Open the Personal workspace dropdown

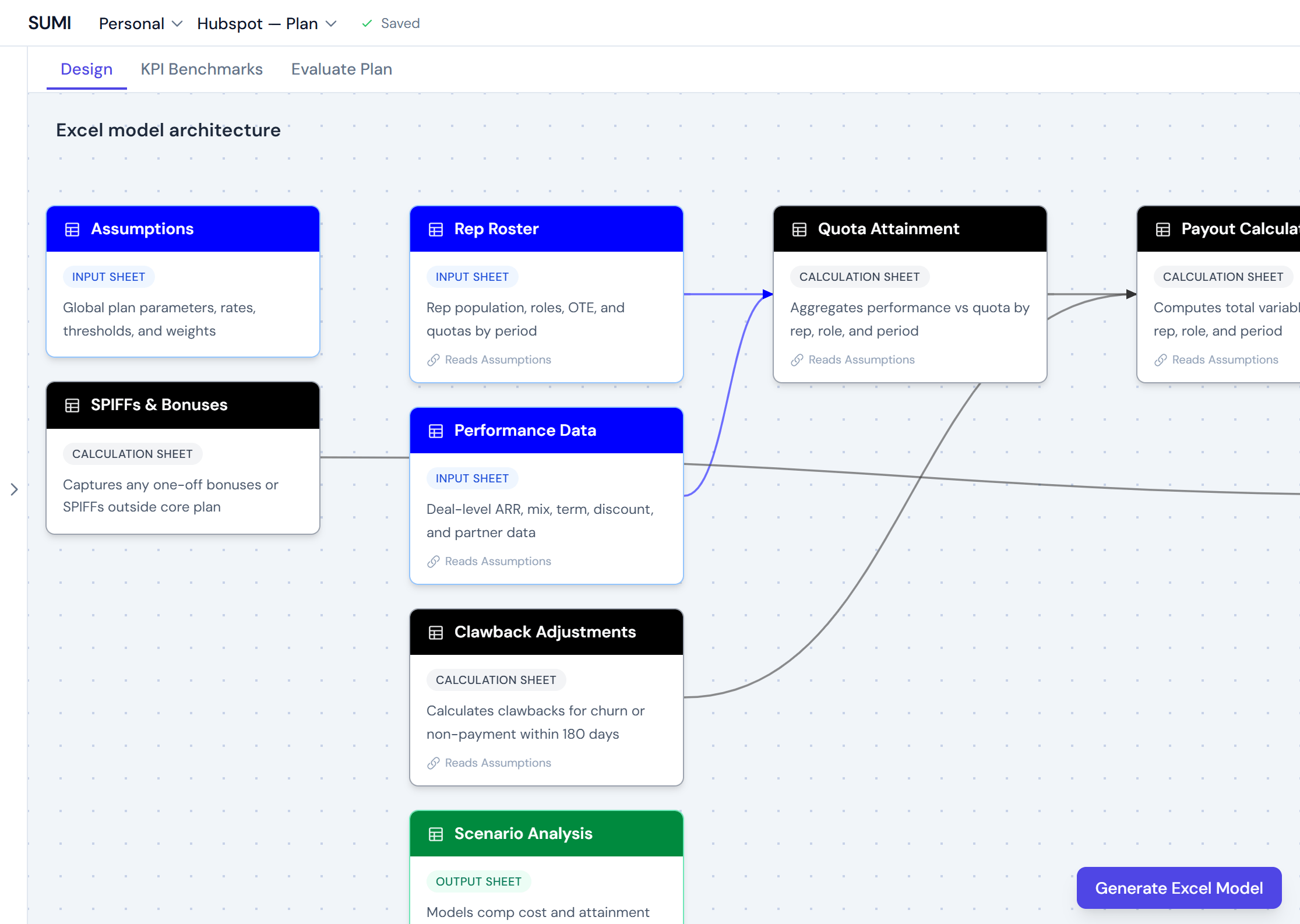coord(140,23)
